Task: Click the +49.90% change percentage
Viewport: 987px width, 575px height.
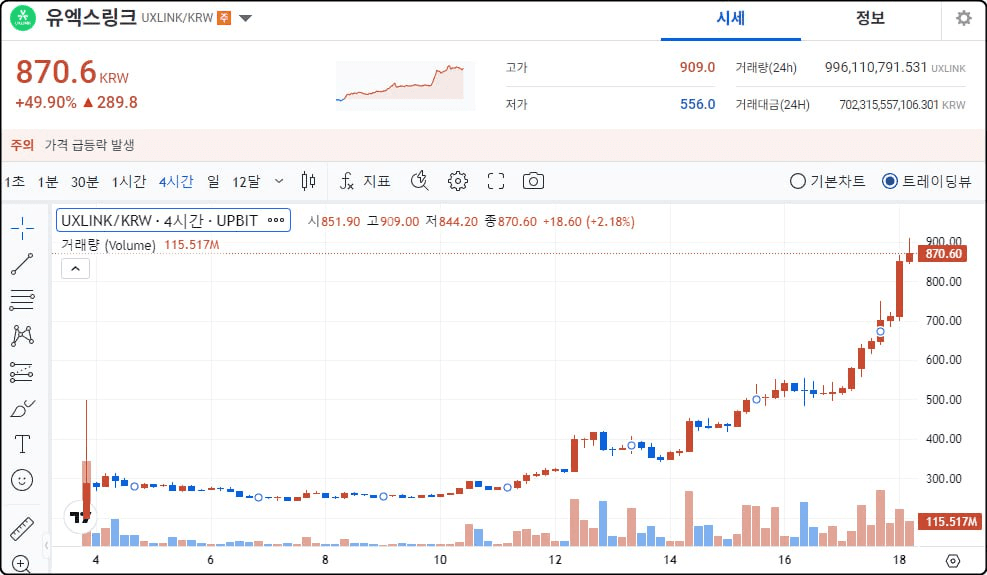Action: [45, 103]
